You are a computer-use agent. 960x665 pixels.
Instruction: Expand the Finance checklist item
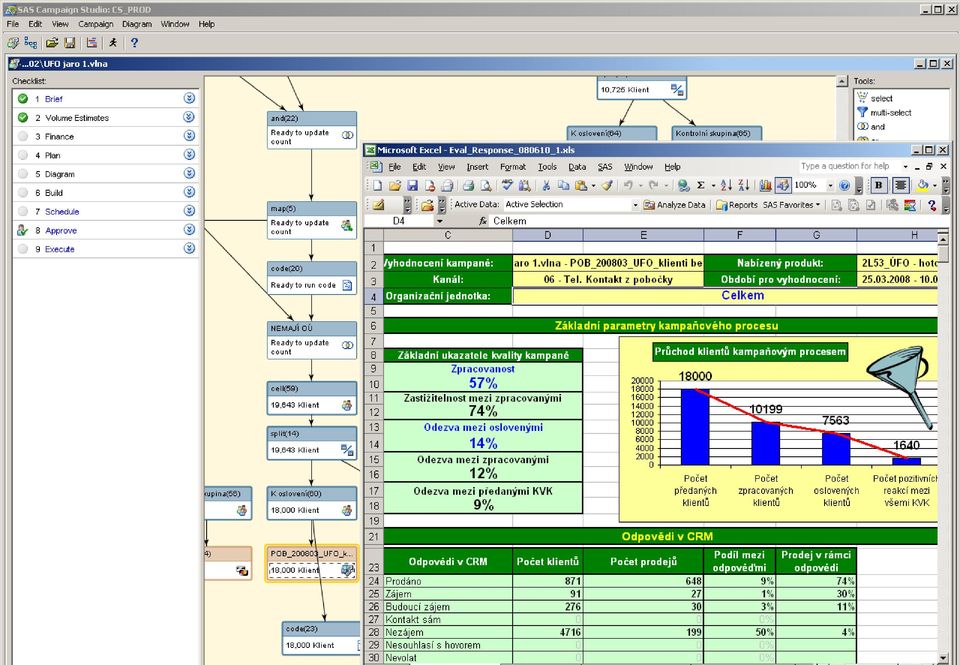189,136
